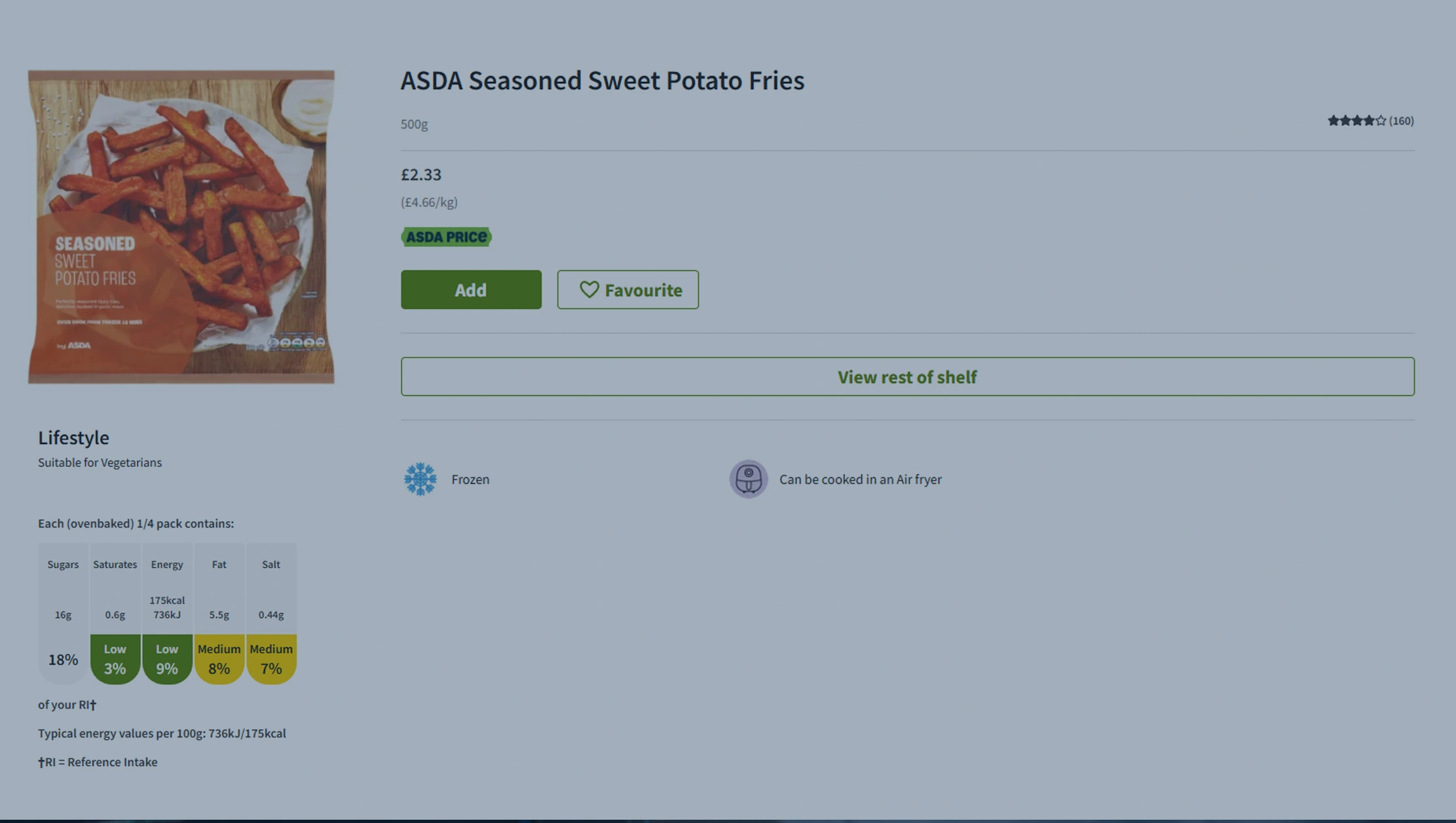
Task: Open the Suitable for Vegetarians entry
Action: click(x=100, y=462)
